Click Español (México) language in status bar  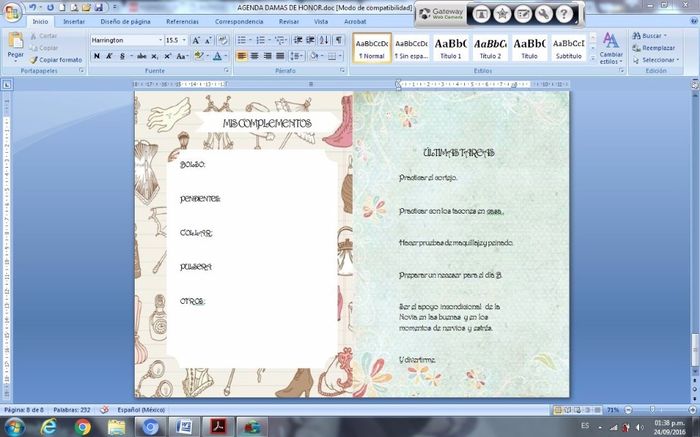pyautogui.click(x=141, y=410)
